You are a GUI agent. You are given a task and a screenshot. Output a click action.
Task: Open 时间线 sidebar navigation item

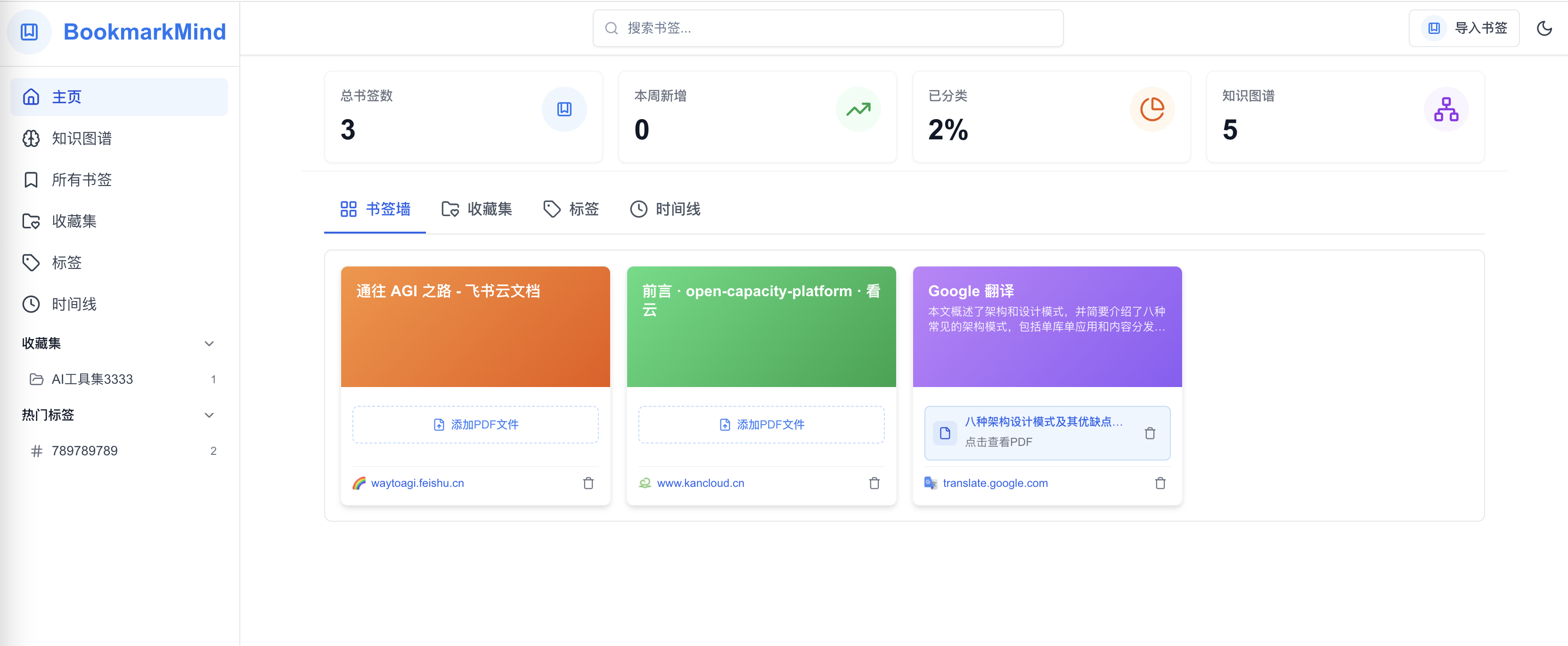coord(119,304)
